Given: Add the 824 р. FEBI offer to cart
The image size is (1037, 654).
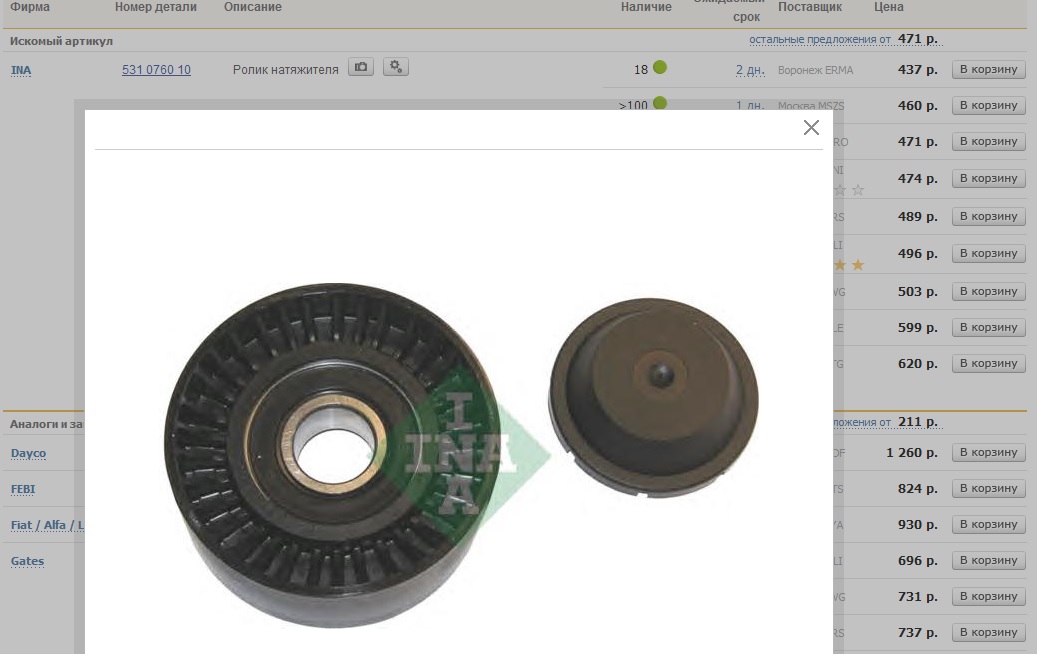Looking at the screenshot, I should click(988, 488).
